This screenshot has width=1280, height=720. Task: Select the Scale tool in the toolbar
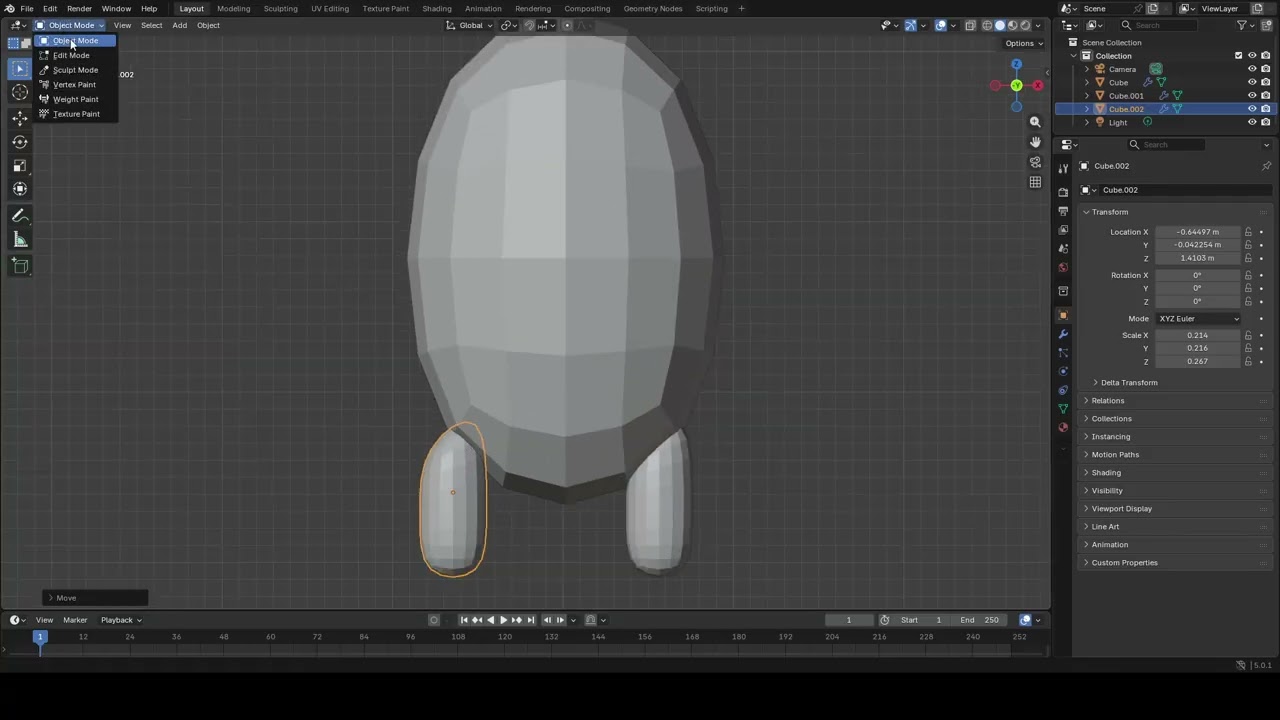[20, 165]
